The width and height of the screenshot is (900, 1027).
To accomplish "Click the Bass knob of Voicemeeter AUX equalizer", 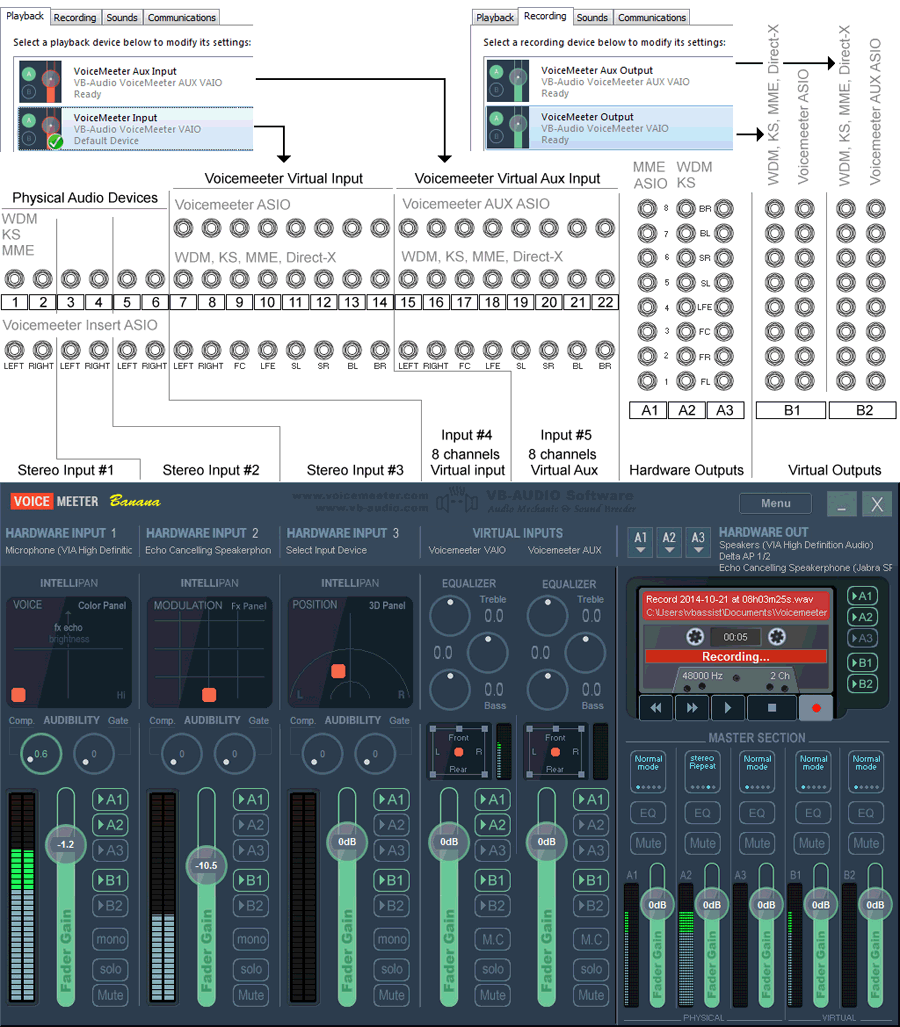I will click(548, 690).
